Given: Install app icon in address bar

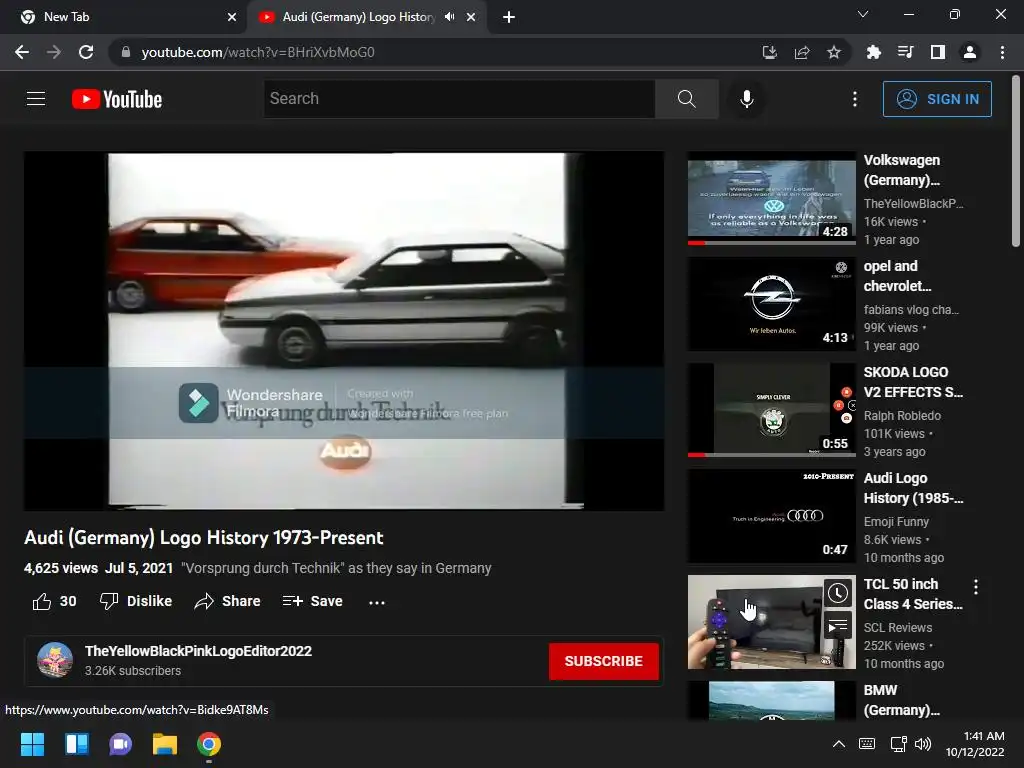Looking at the screenshot, I should [x=769, y=52].
